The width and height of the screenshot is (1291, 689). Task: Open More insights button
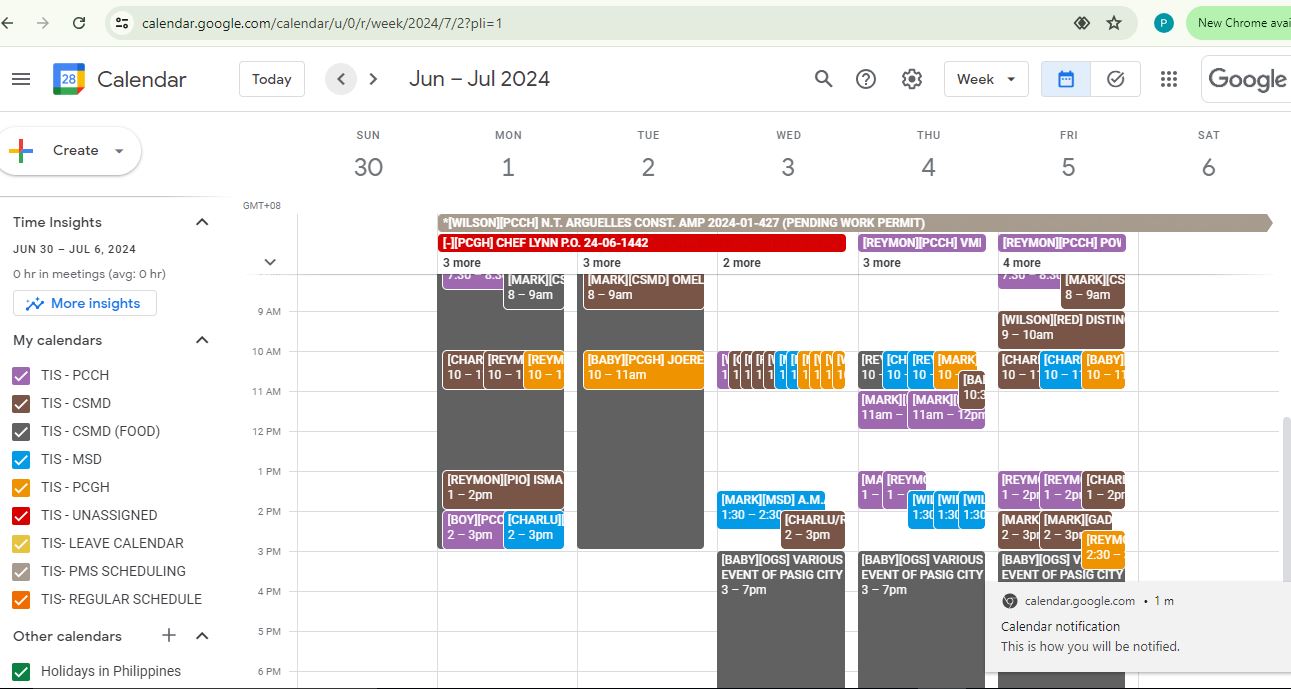pyautogui.click(x=85, y=303)
